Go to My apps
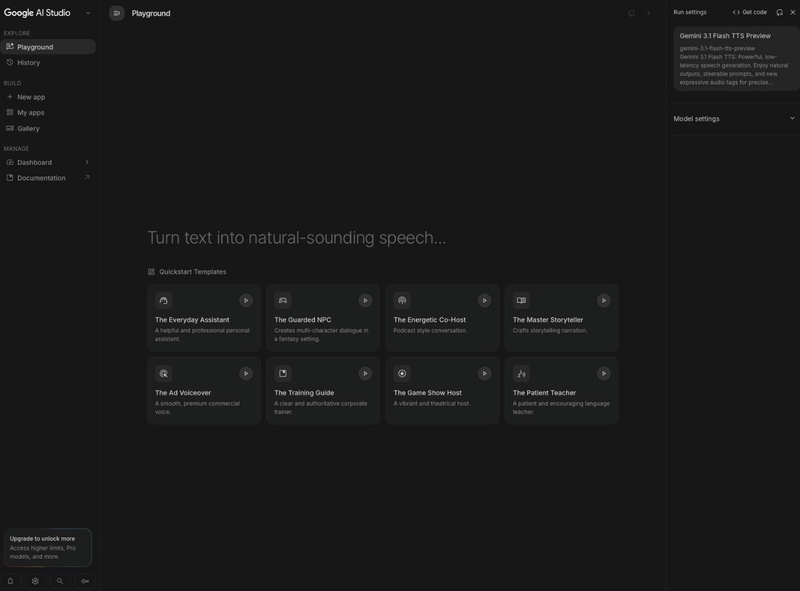The width and height of the screenshot is (800, 591). (x=47, y=112)
